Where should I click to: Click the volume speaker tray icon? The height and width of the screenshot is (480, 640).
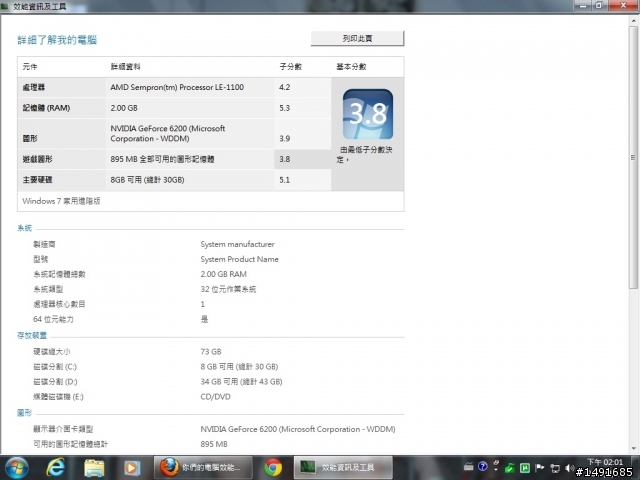click(569, 468)
